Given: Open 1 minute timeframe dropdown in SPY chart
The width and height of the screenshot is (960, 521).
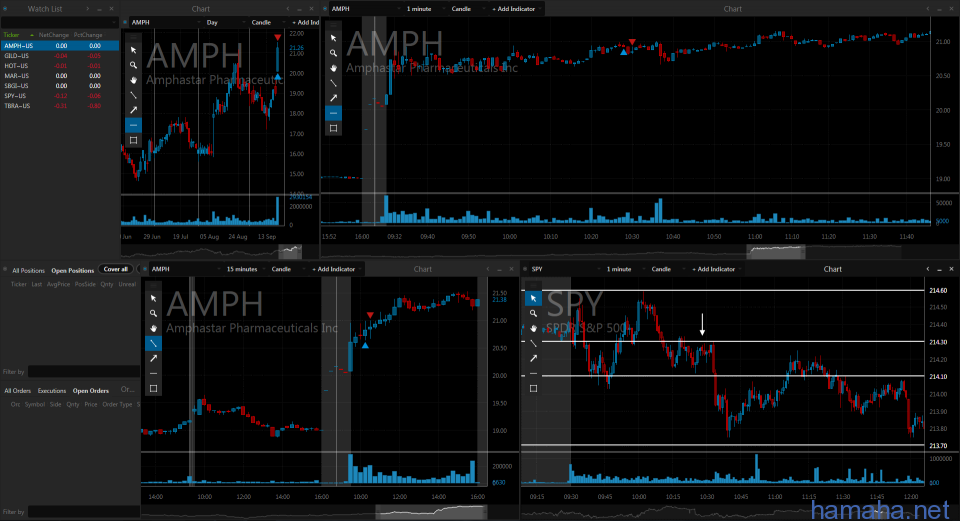Looking at the screenshot, I should tap(624, 269).
